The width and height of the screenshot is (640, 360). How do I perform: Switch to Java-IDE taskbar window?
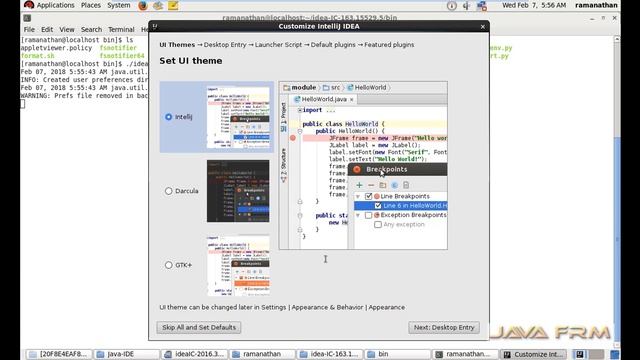coord(127,354)
